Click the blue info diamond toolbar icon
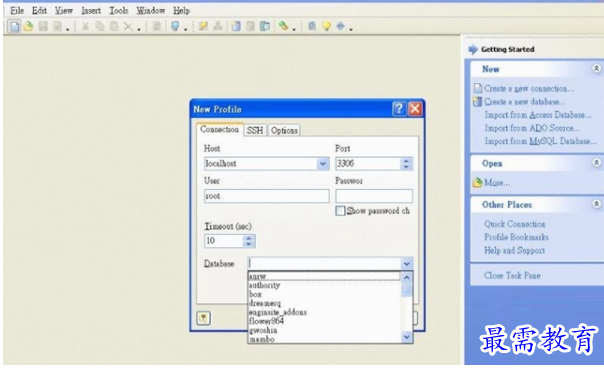The height and width of the screenshot is (371, 604). 341,26
